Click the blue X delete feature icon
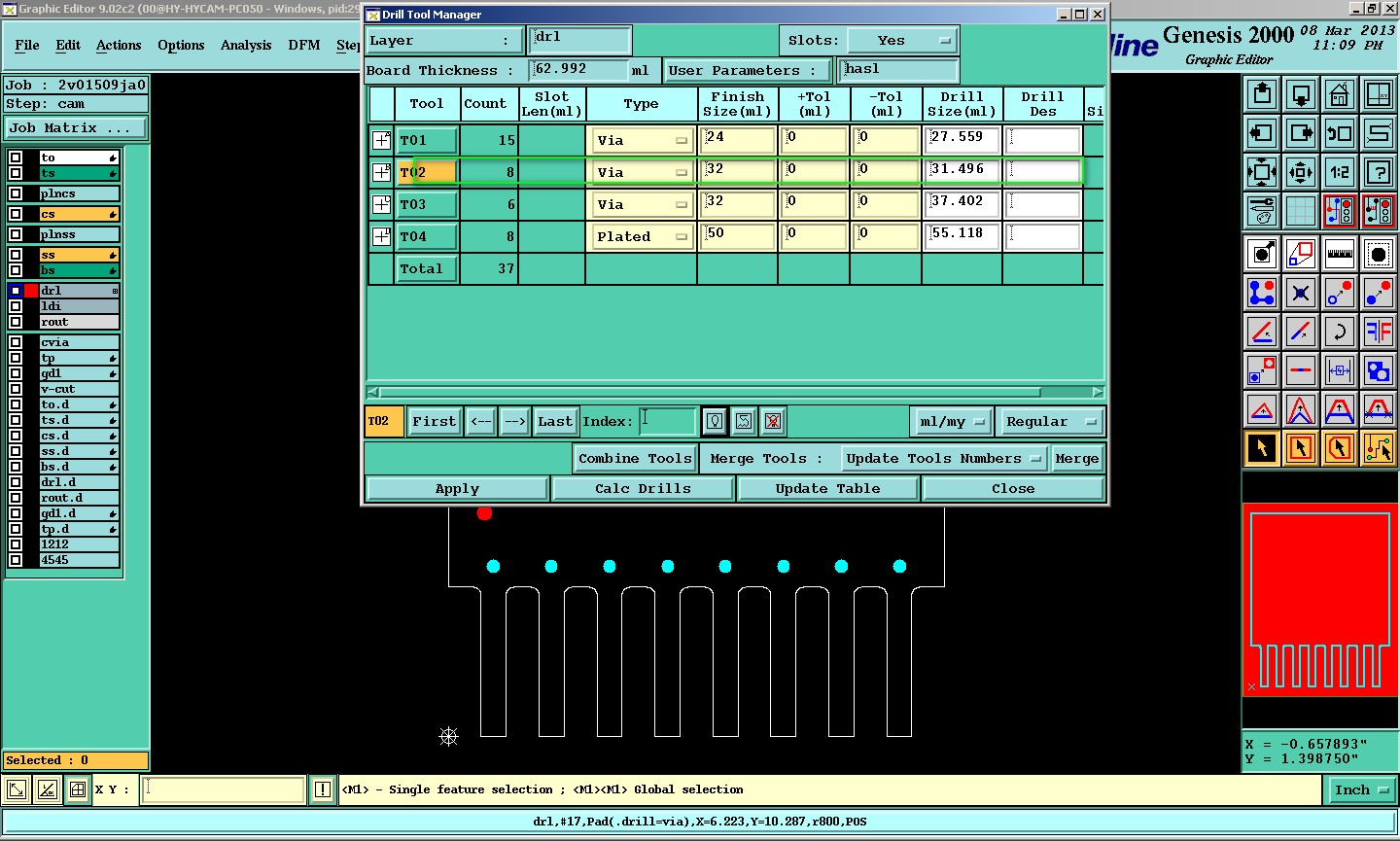This screenshot has height=841, width=1400. coord(1300,293)
